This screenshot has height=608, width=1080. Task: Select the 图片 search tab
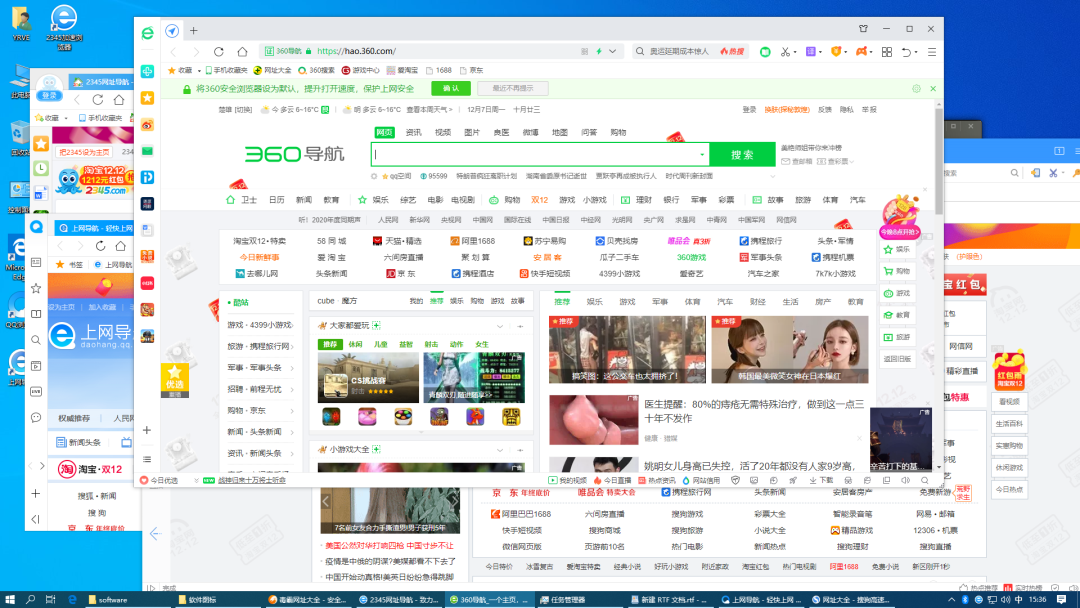pyautogui.click(x=472, y=132)
